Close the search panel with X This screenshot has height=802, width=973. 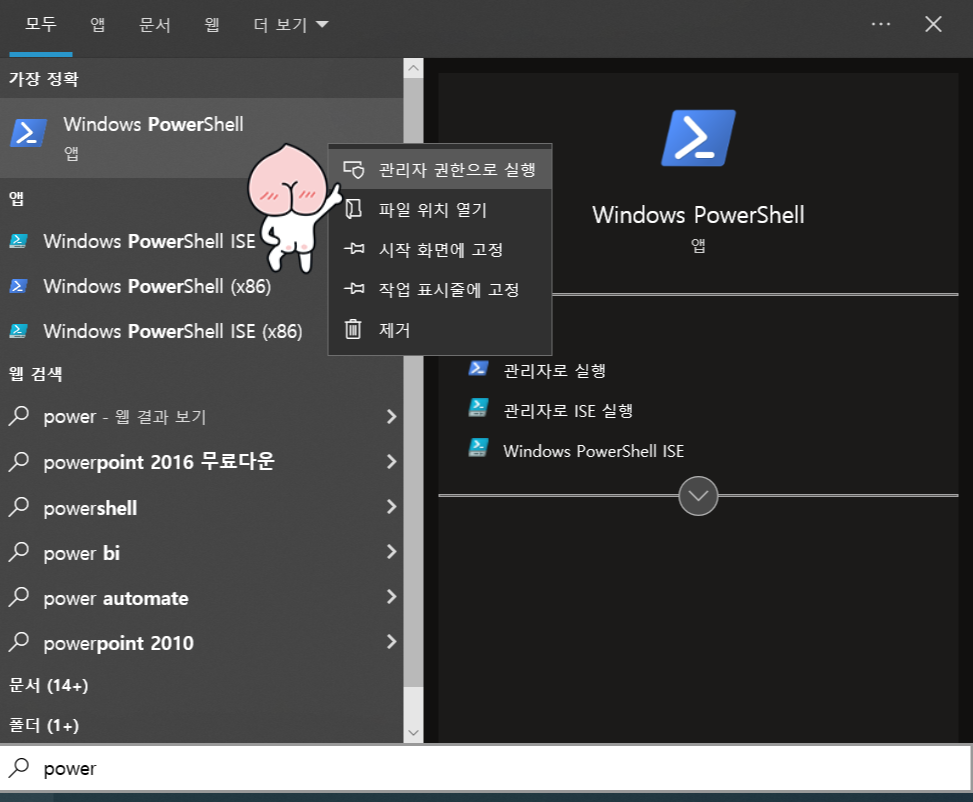(933, 24)
